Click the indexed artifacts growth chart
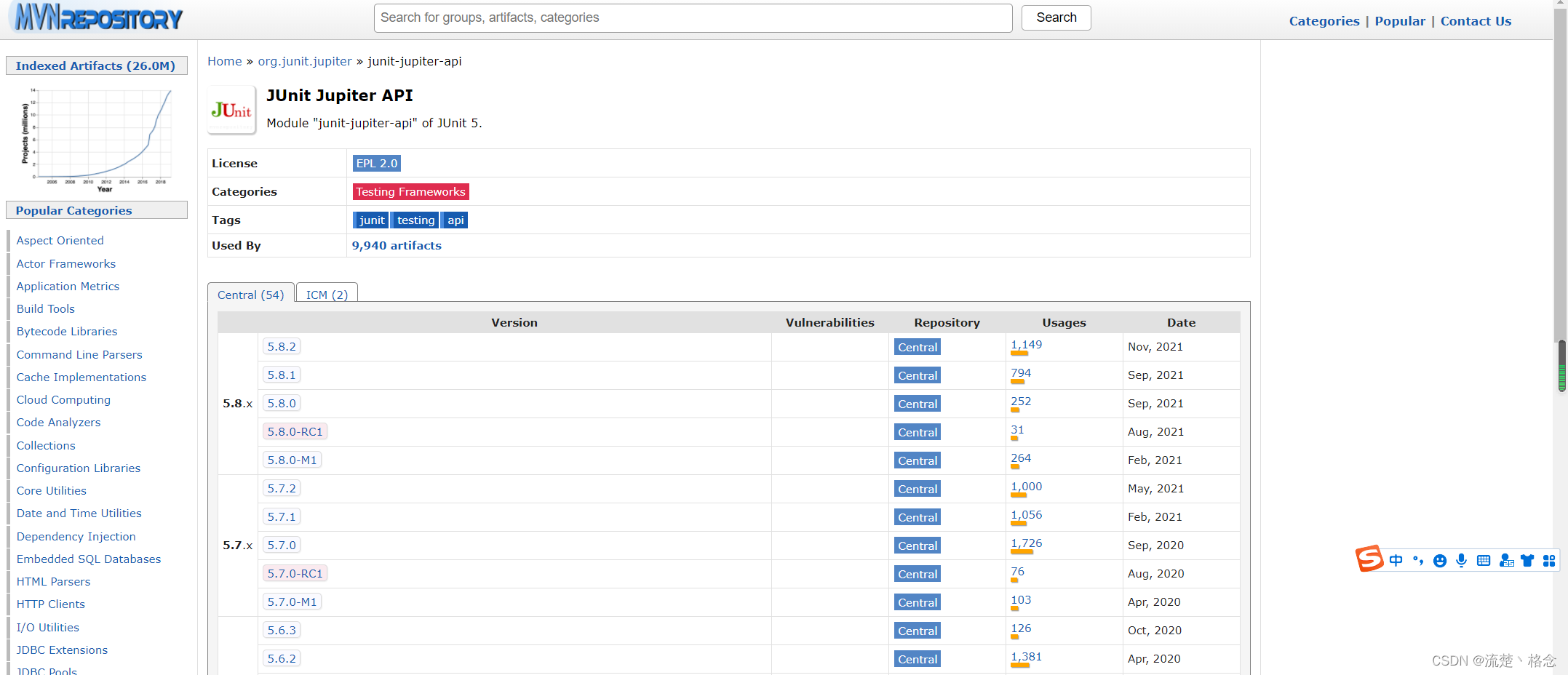This screenshot has width=1568, height=675. click(x=97, y=139)
